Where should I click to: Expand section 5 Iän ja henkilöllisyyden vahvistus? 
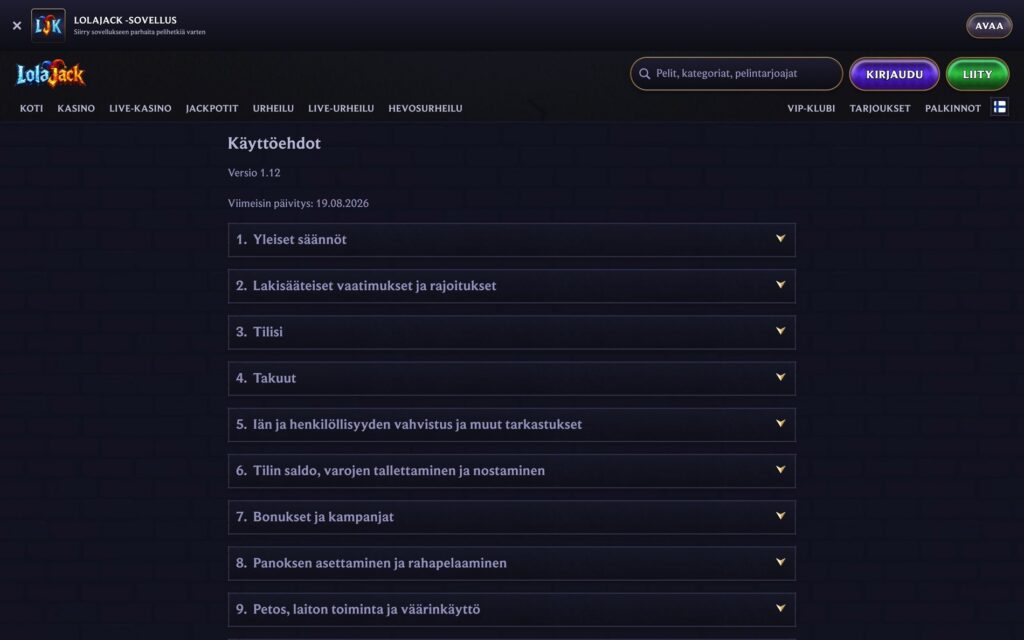coord(511,424)
